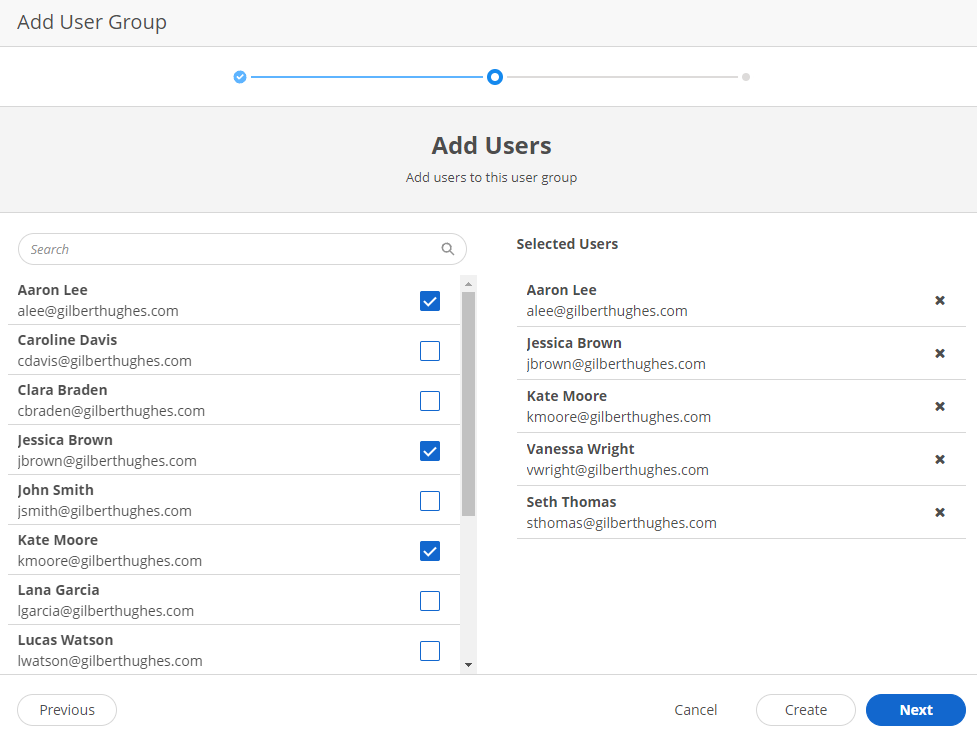Click the Cancel link
977x736 pixels.
click(695, 710)
